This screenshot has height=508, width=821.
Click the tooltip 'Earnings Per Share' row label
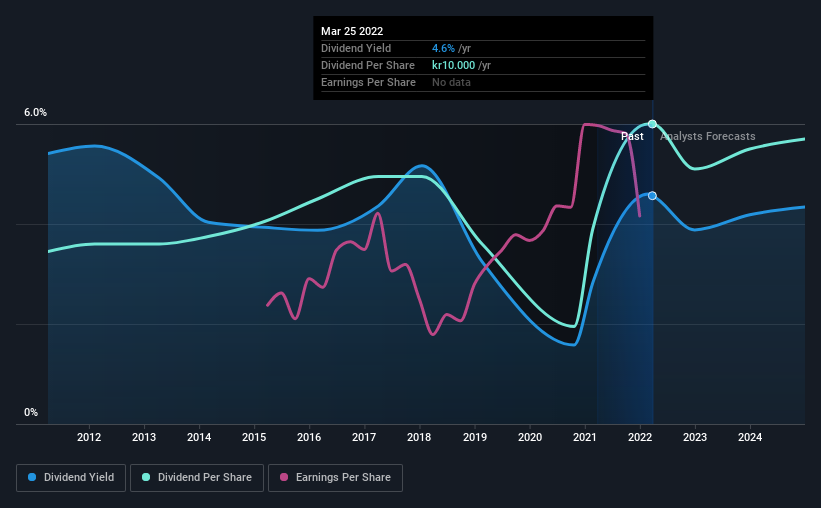(368, 82)
